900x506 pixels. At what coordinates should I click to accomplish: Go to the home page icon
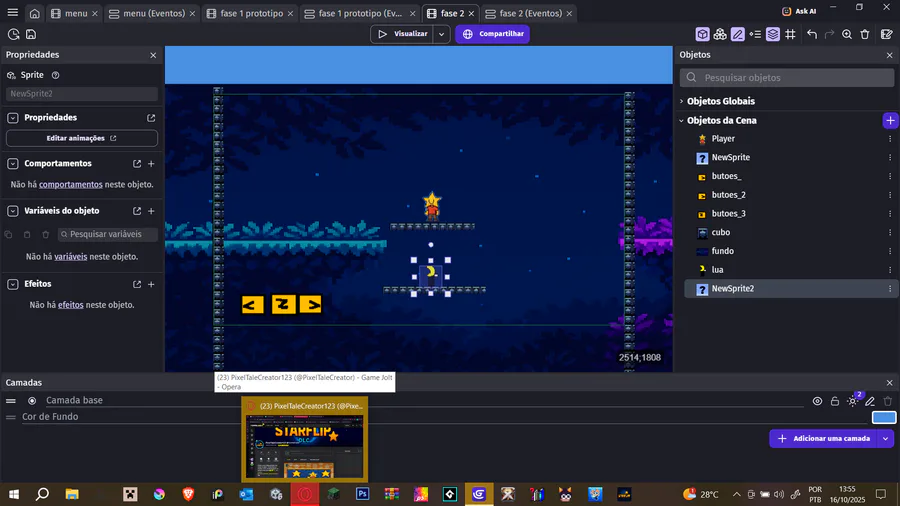point(34,13)
